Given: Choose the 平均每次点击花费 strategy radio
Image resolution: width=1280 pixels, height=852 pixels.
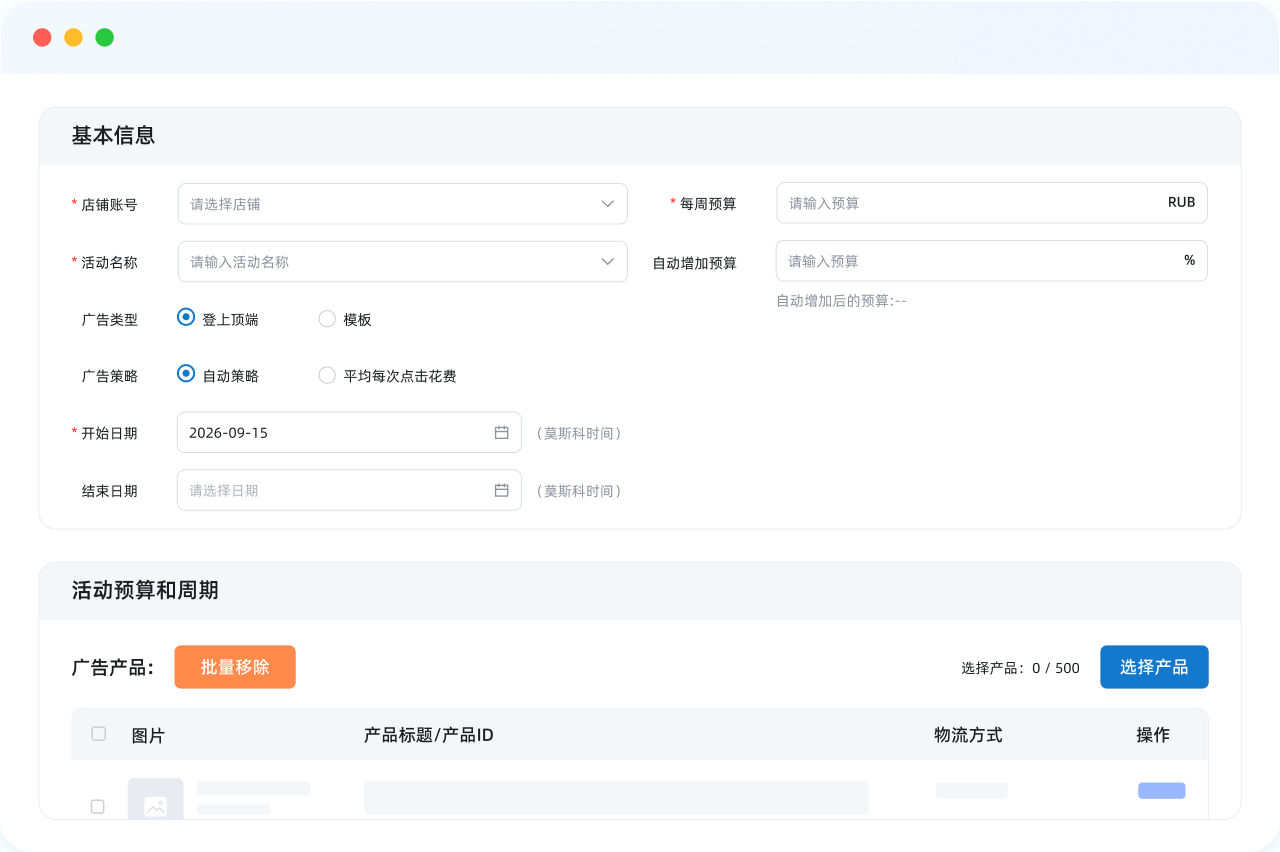Looking at the screenshot, I should [327, 375].
